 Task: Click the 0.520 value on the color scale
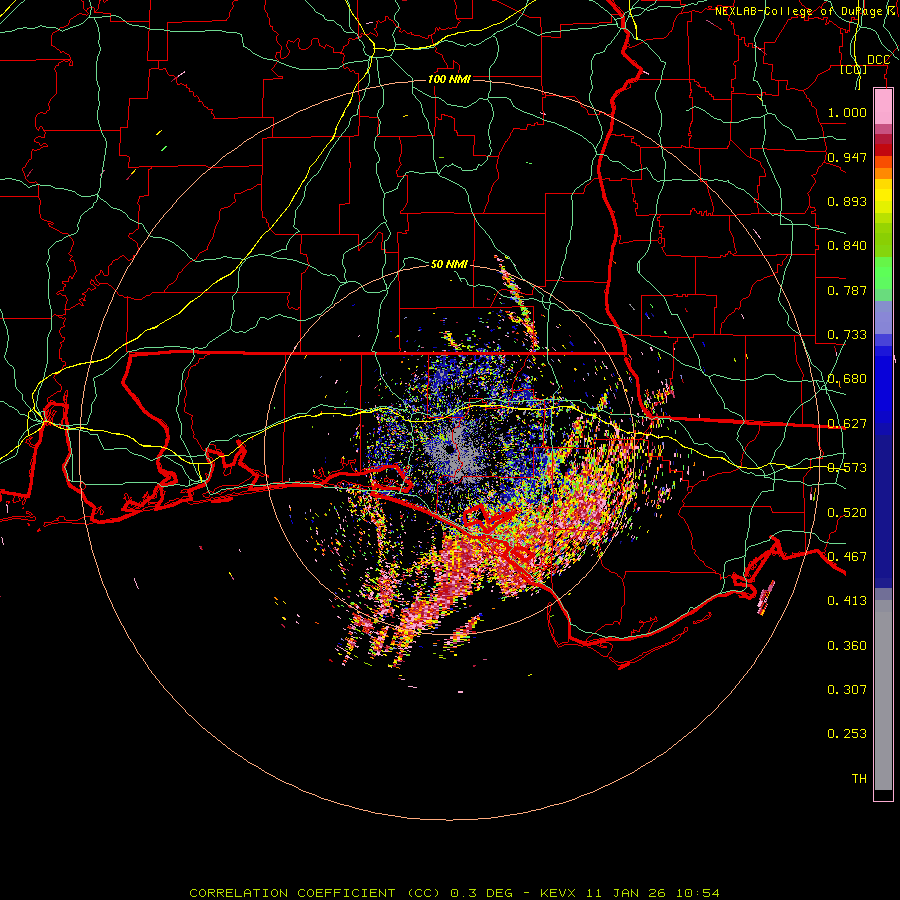pyautogui.click(x=847, y=513)
